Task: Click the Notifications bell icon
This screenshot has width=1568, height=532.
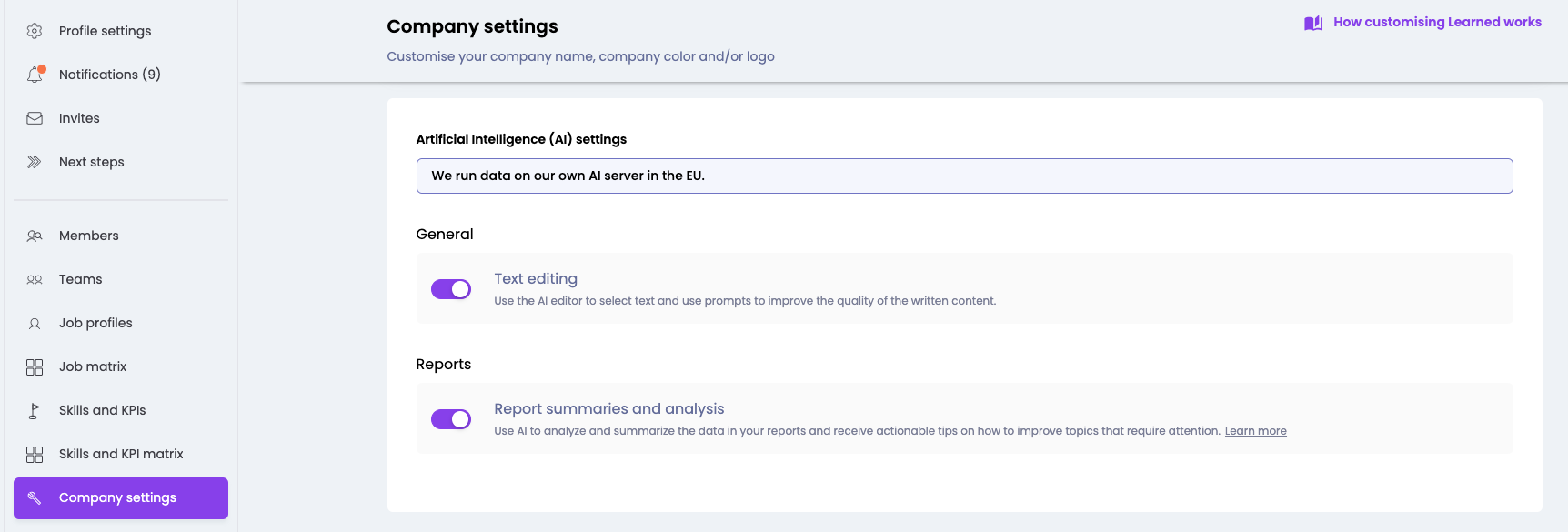Action: pos(35,75)
